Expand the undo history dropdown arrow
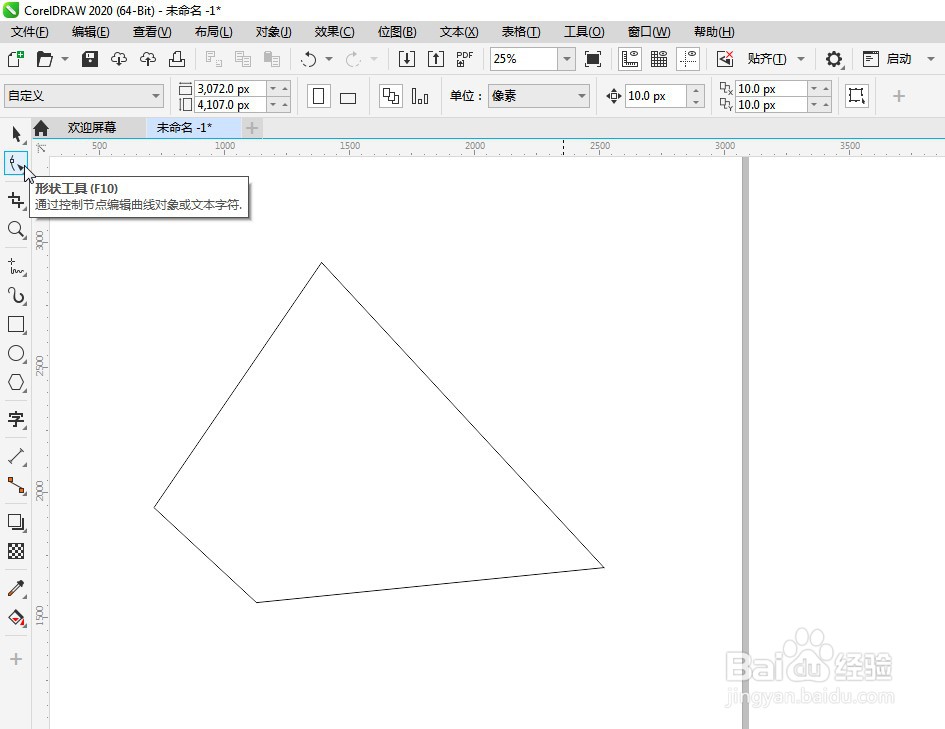 [328, 58]
